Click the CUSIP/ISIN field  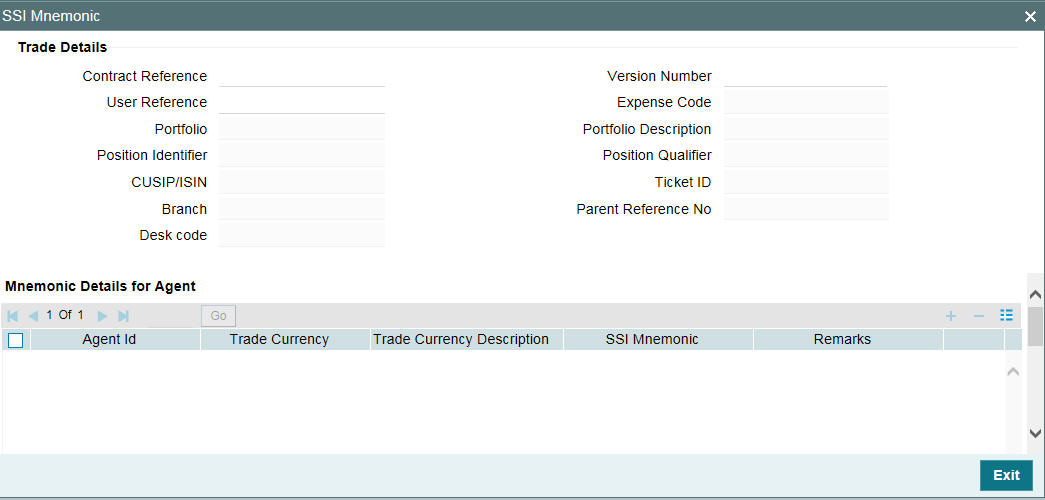point(302,182)
